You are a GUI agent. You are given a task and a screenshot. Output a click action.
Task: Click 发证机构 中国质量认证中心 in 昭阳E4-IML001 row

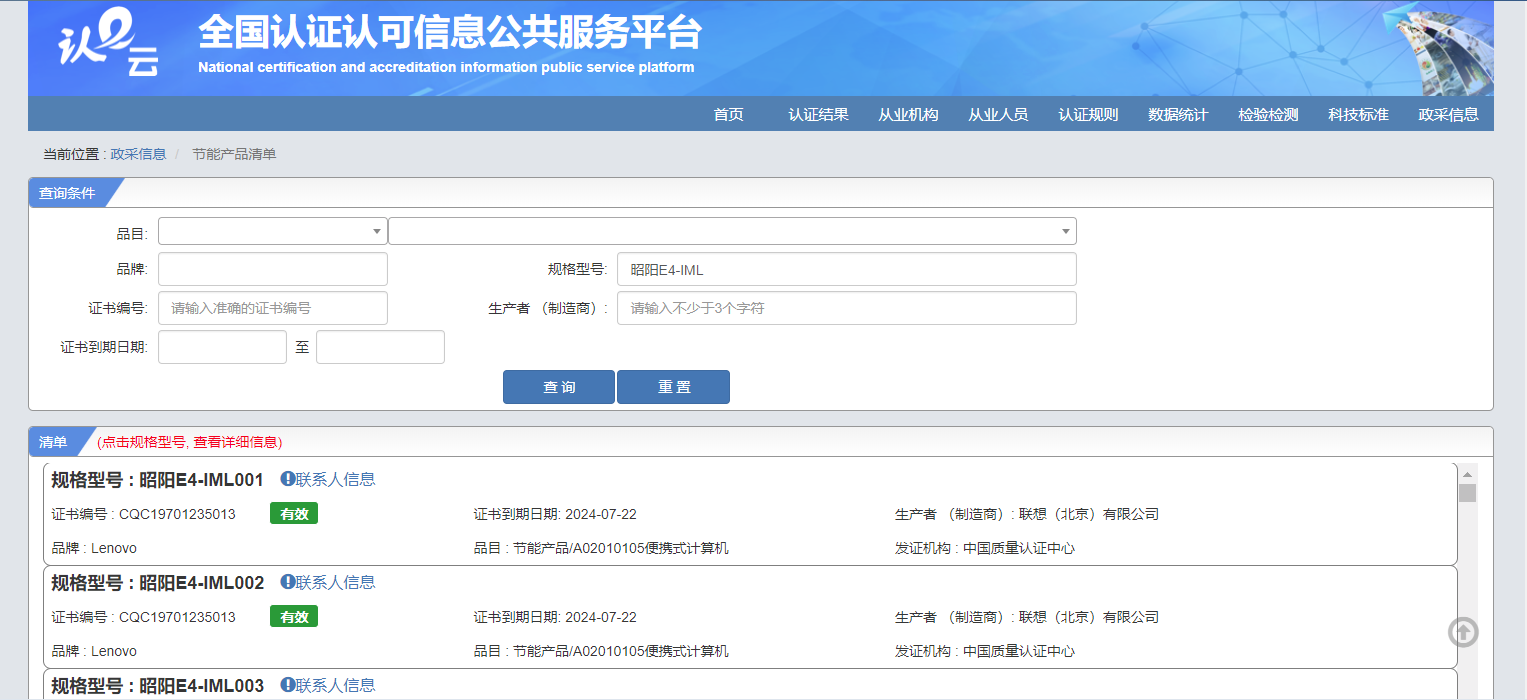985,548
